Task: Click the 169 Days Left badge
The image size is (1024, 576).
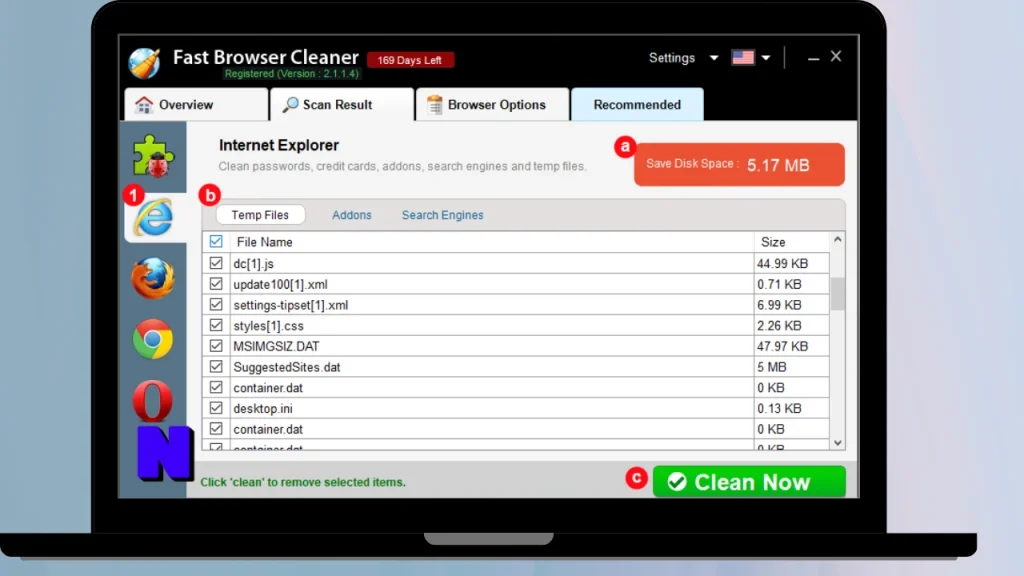Action: point(410,60)
